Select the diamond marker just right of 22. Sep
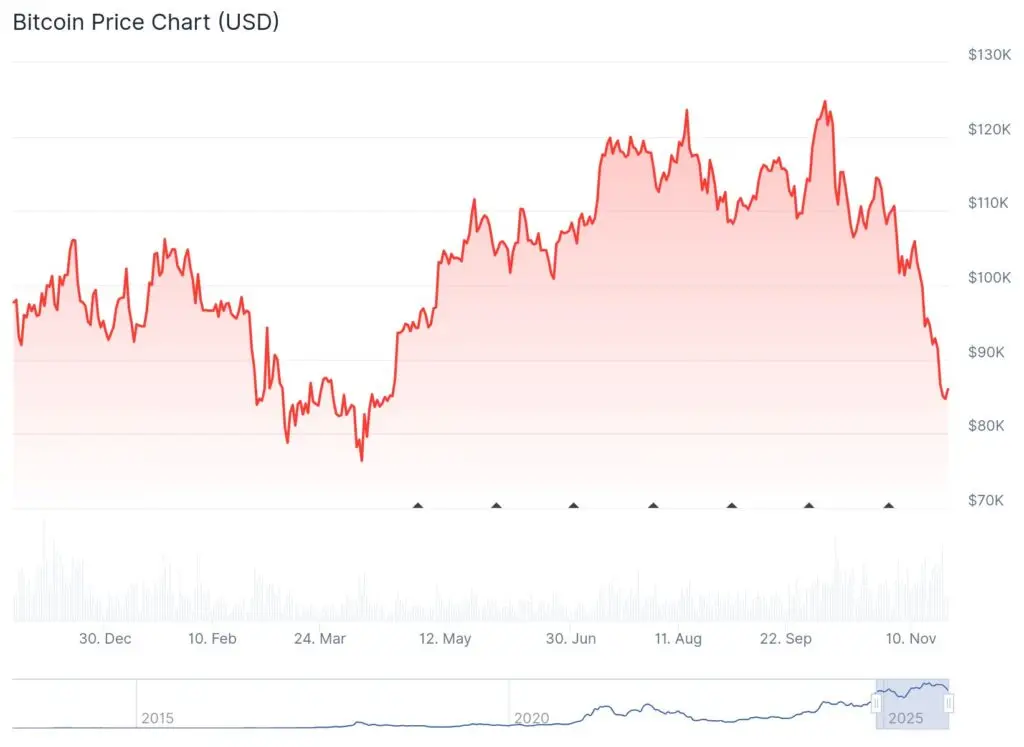The height and width of the screenshot is (747, 1024). (x=809, y=505)
